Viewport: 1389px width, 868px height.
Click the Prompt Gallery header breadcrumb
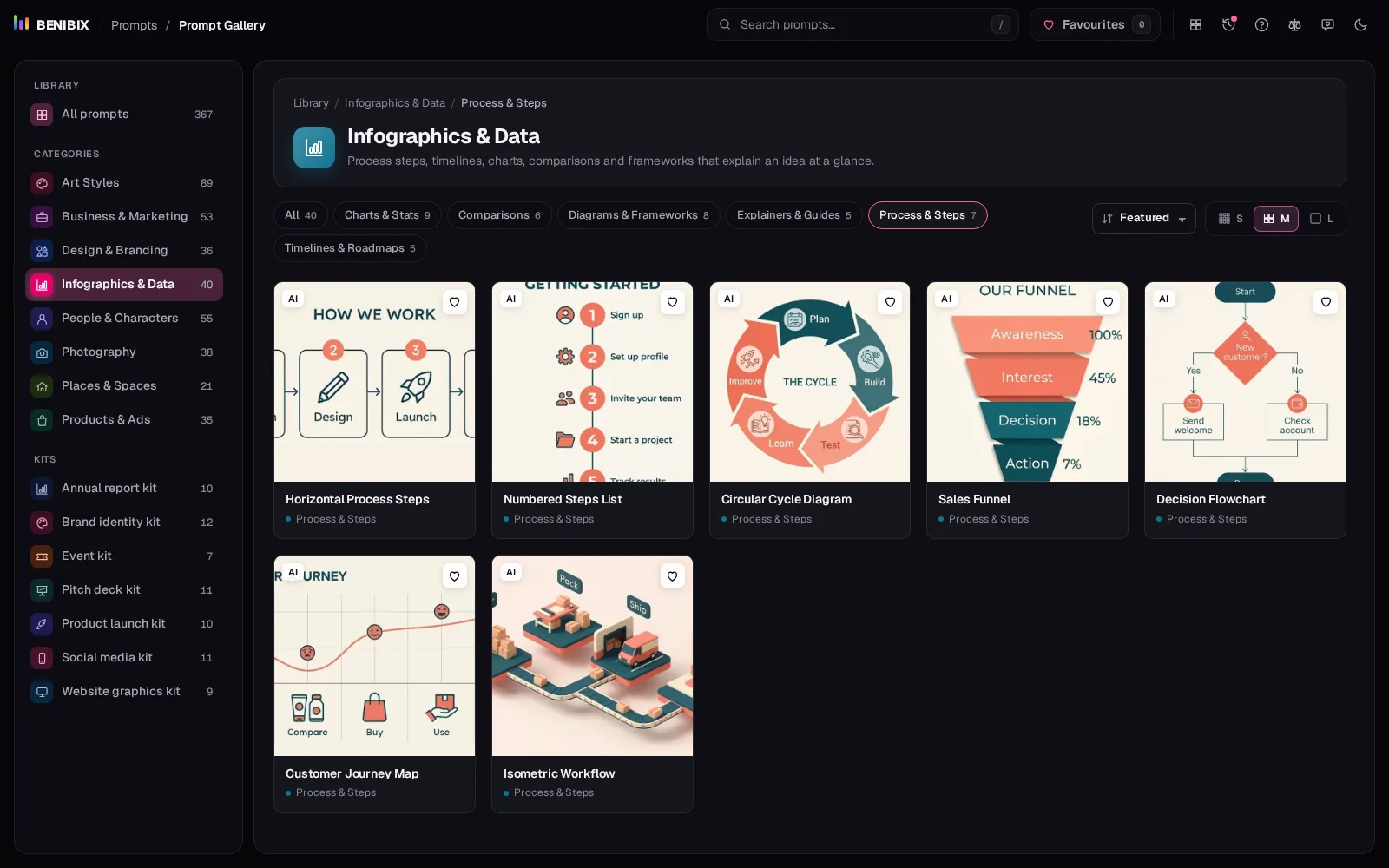[222, 25]
